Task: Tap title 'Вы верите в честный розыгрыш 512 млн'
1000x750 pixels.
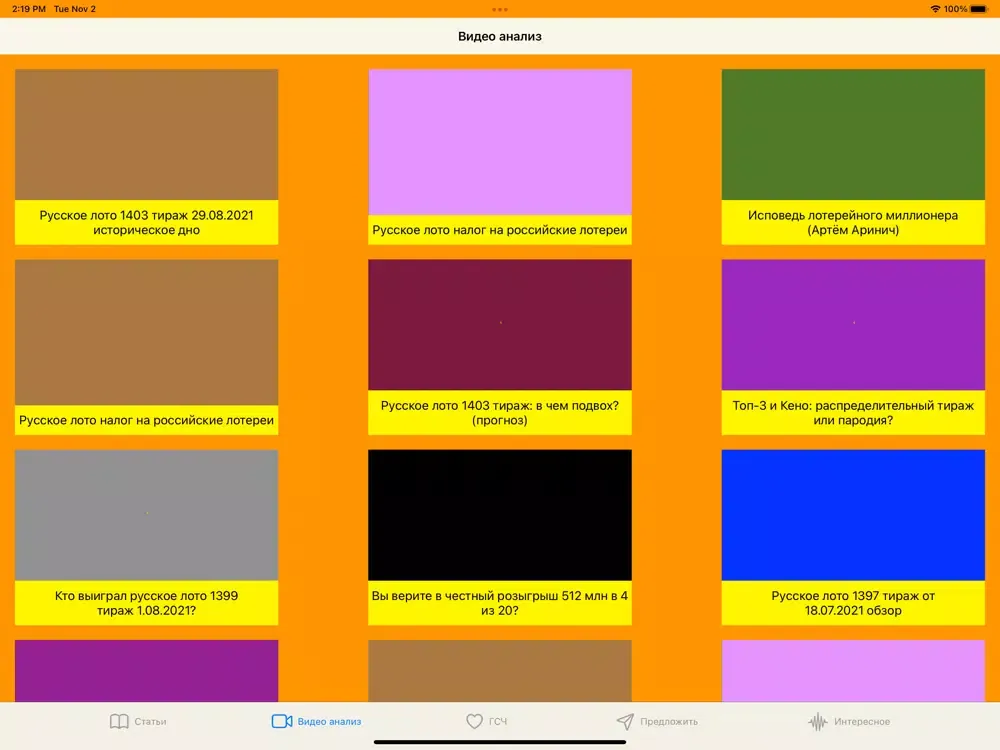Action: point(500,603)
